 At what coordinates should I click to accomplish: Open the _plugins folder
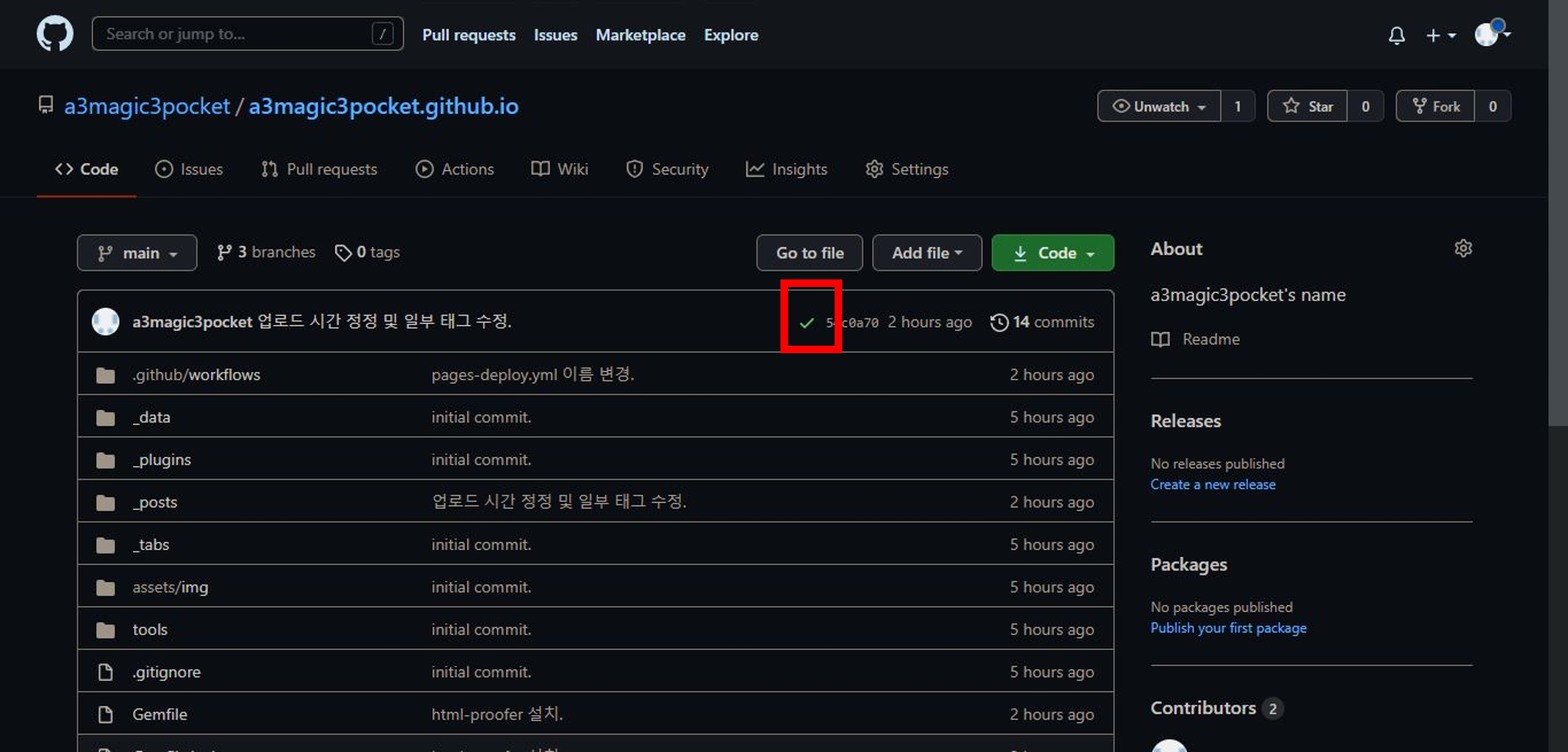(x=162, y=460)
